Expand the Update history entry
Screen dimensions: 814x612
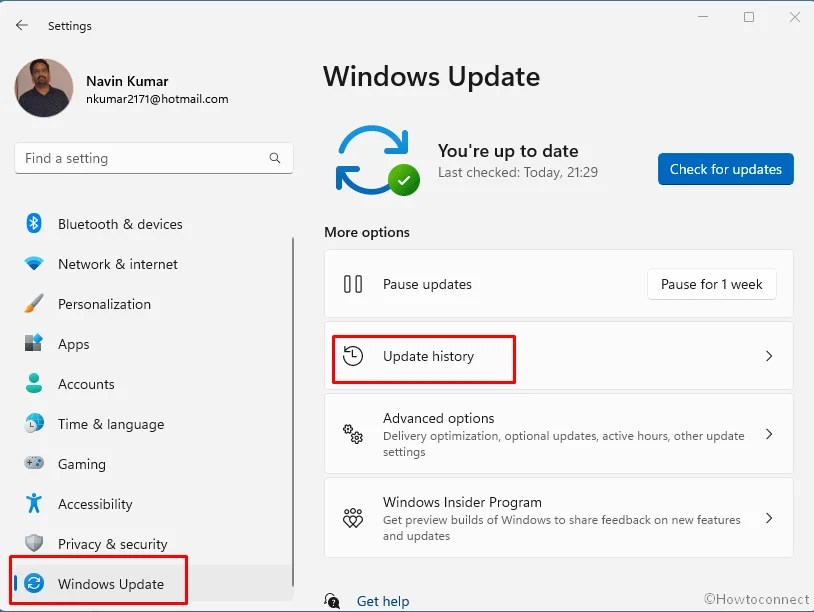coord(769,356)
